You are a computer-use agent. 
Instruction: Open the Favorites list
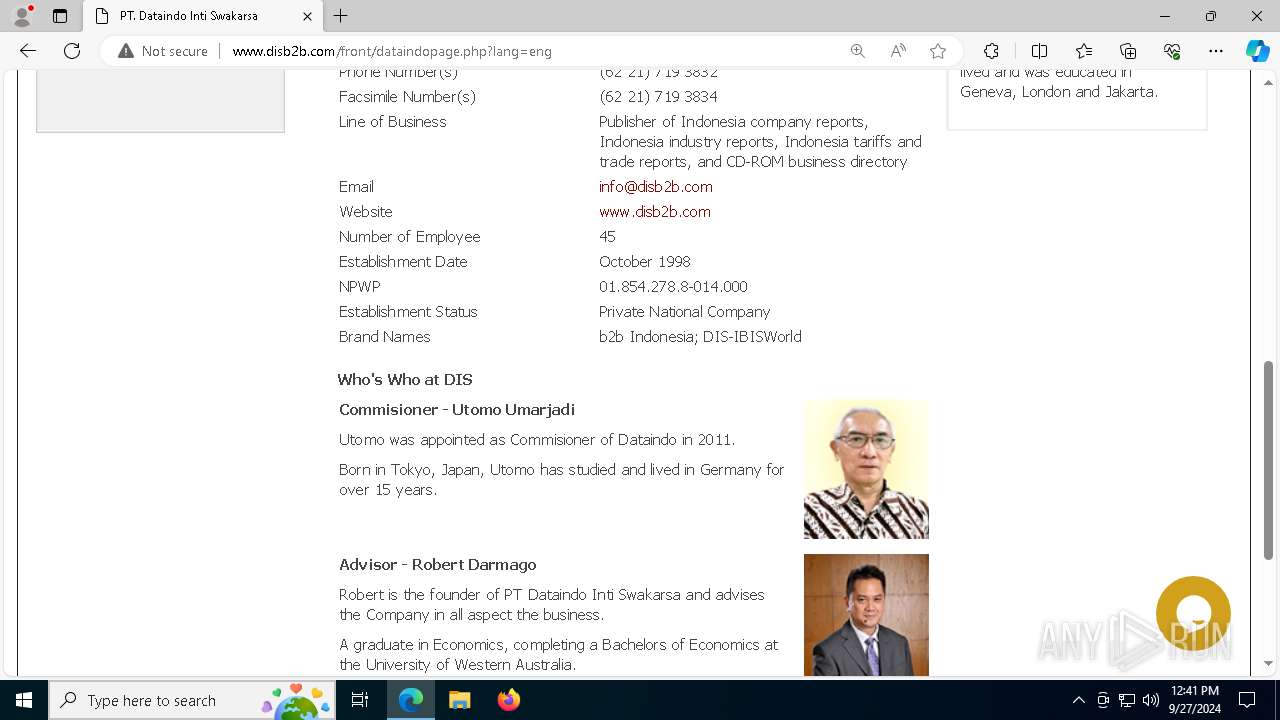coord(1084,51)
